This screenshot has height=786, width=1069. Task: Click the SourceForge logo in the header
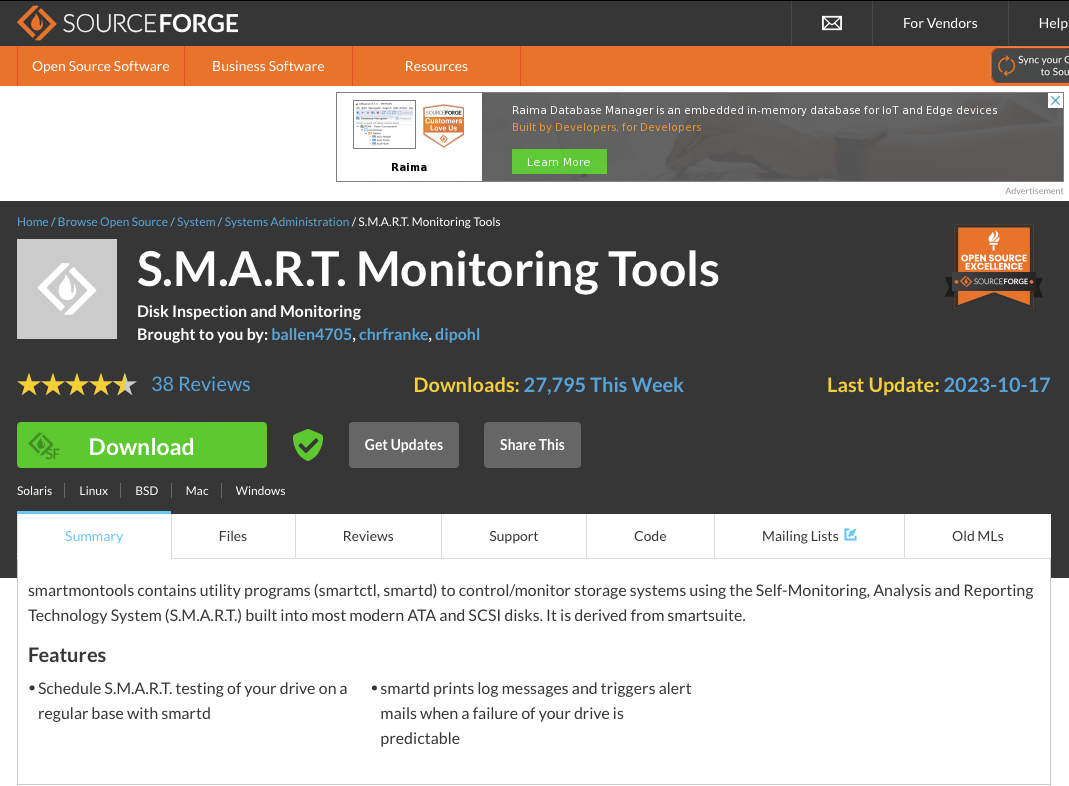(127, 23)
